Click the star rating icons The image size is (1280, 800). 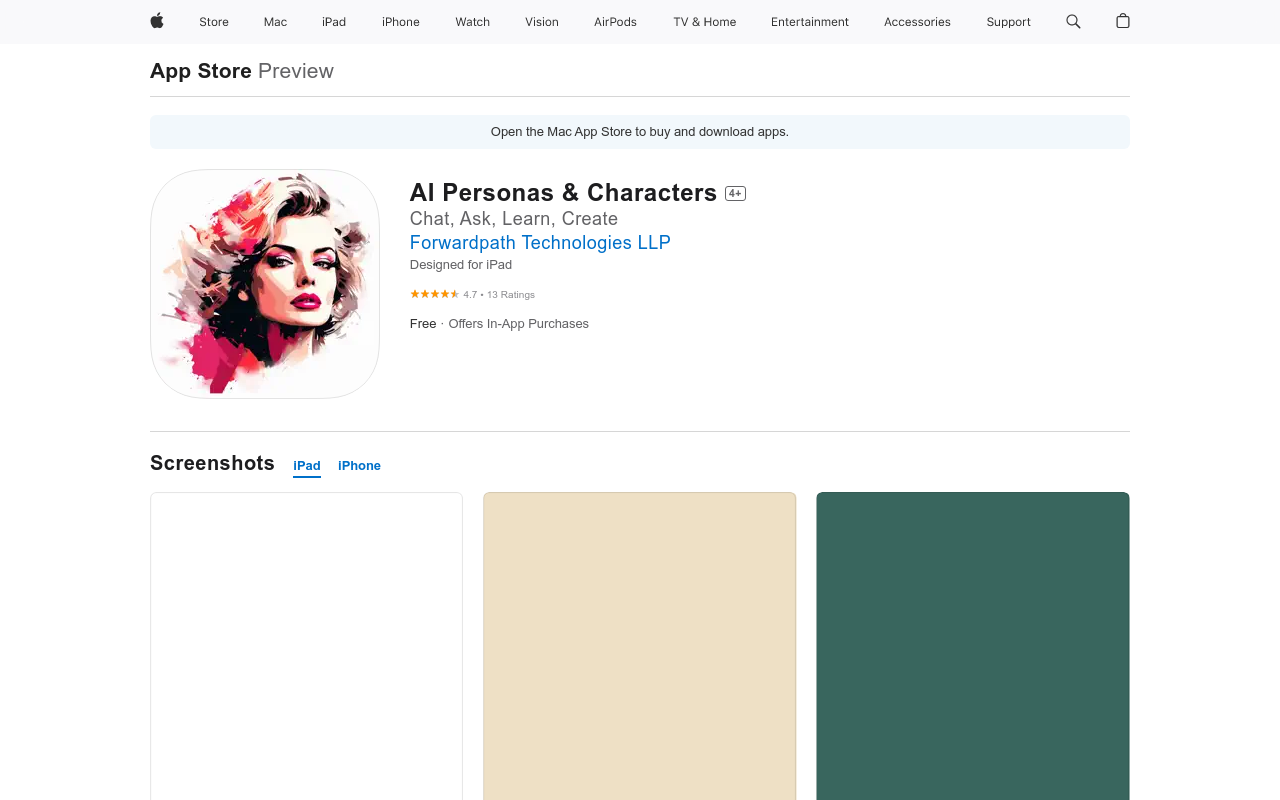coord(435,294)
